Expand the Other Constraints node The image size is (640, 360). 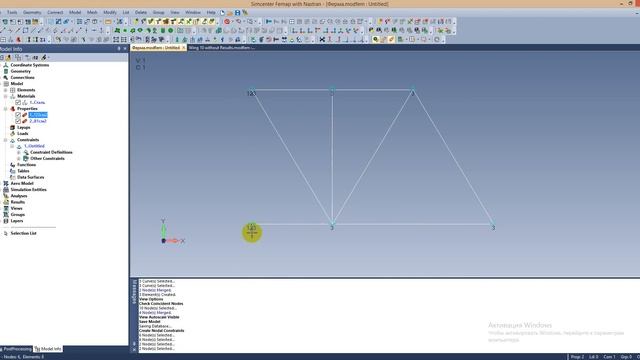click(x=19, y=158)
